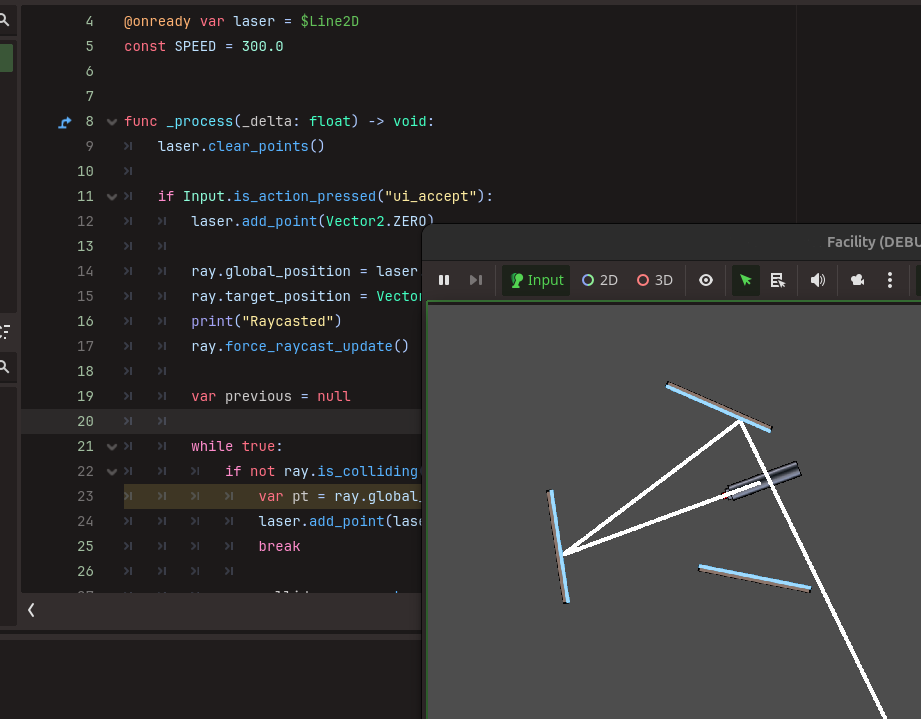Fold the if Input block at line 11

[x=112, y=197]
